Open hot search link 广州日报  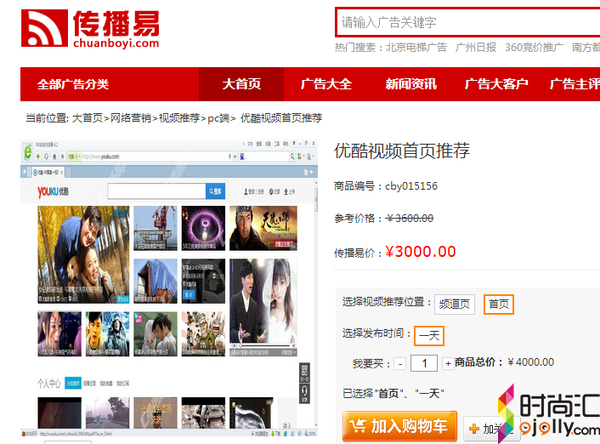476,47
